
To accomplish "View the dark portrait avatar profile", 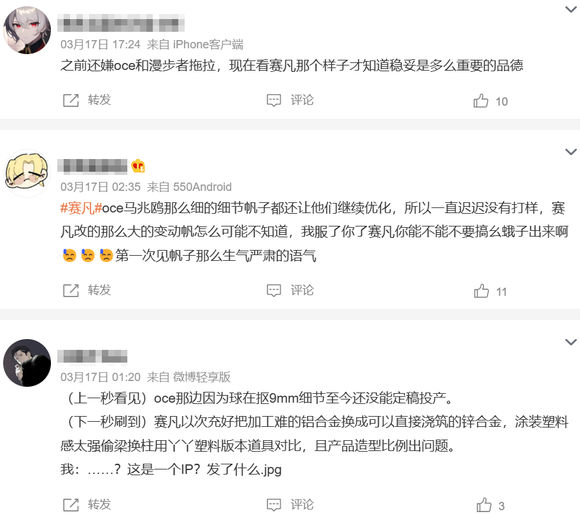I will (x=27, y=363).
